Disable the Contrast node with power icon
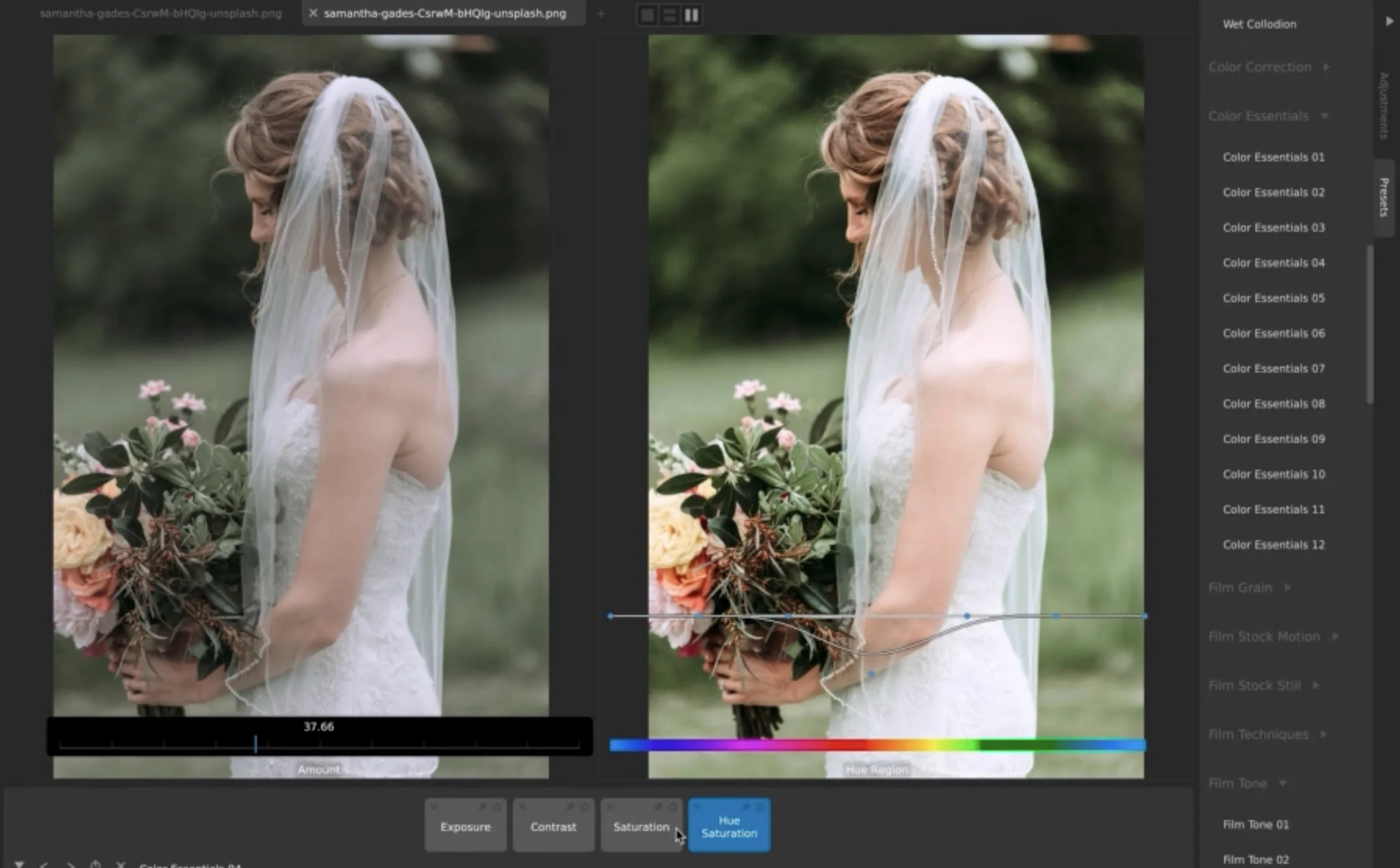Viewport: 1400px width, 868px height. point(584,807)
